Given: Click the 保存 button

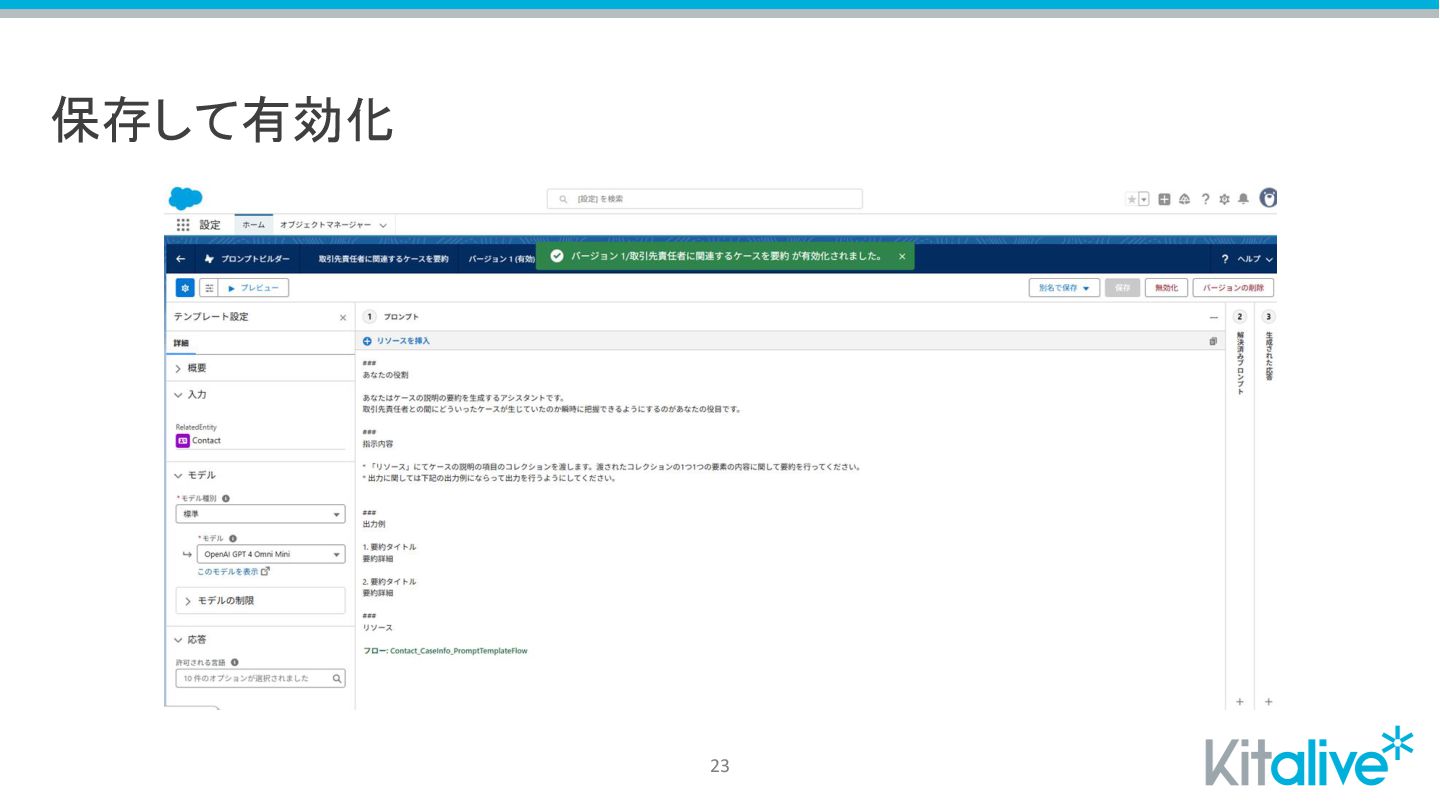Looking at the screenshot, I should [x=1122, y=288].
